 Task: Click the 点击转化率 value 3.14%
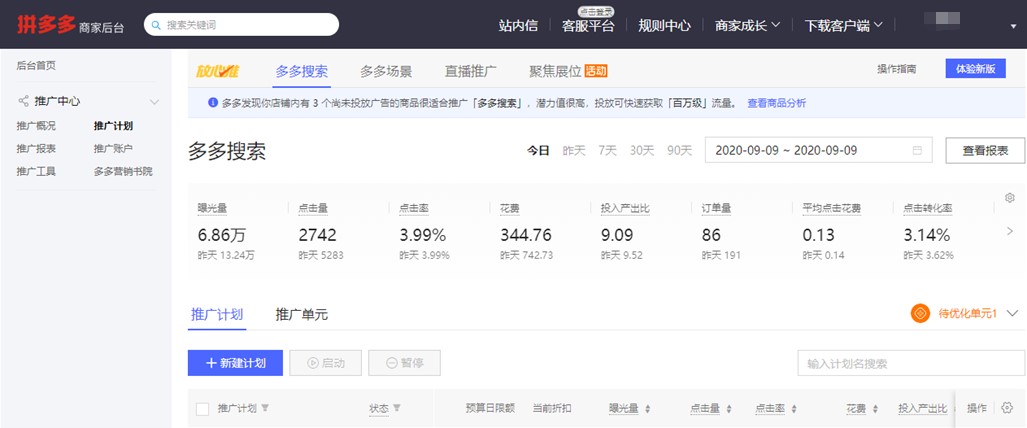(x=926, y=235)
